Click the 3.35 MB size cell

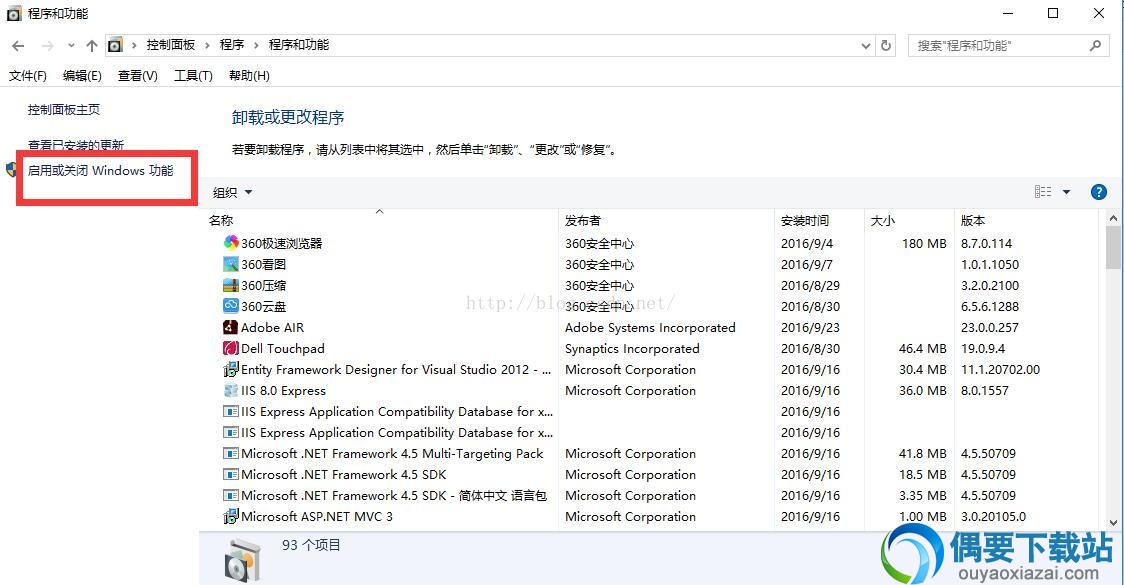tap(923, 495)
